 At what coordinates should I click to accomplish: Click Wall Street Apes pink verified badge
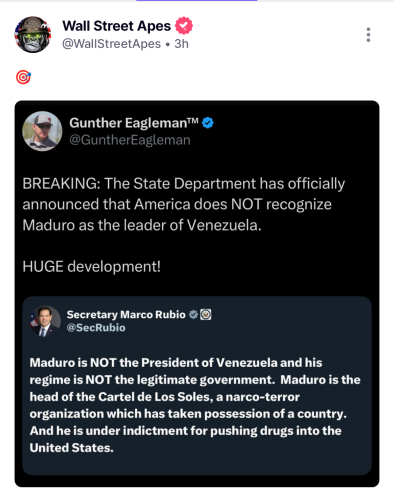(x=184, y=26)
